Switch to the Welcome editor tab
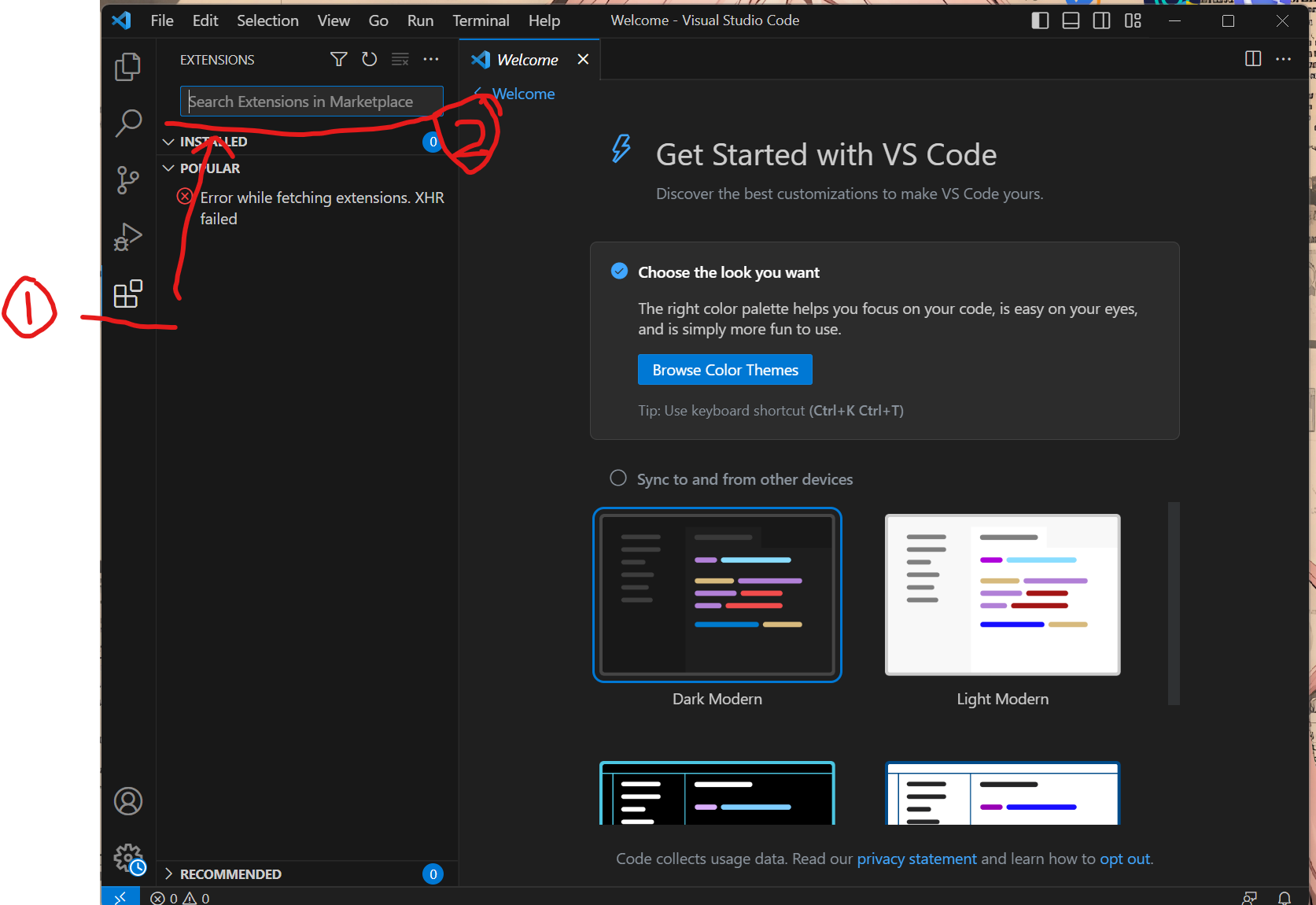Image resolution: width=1316 pixels, height=905 pixels. tap(529, 60)
